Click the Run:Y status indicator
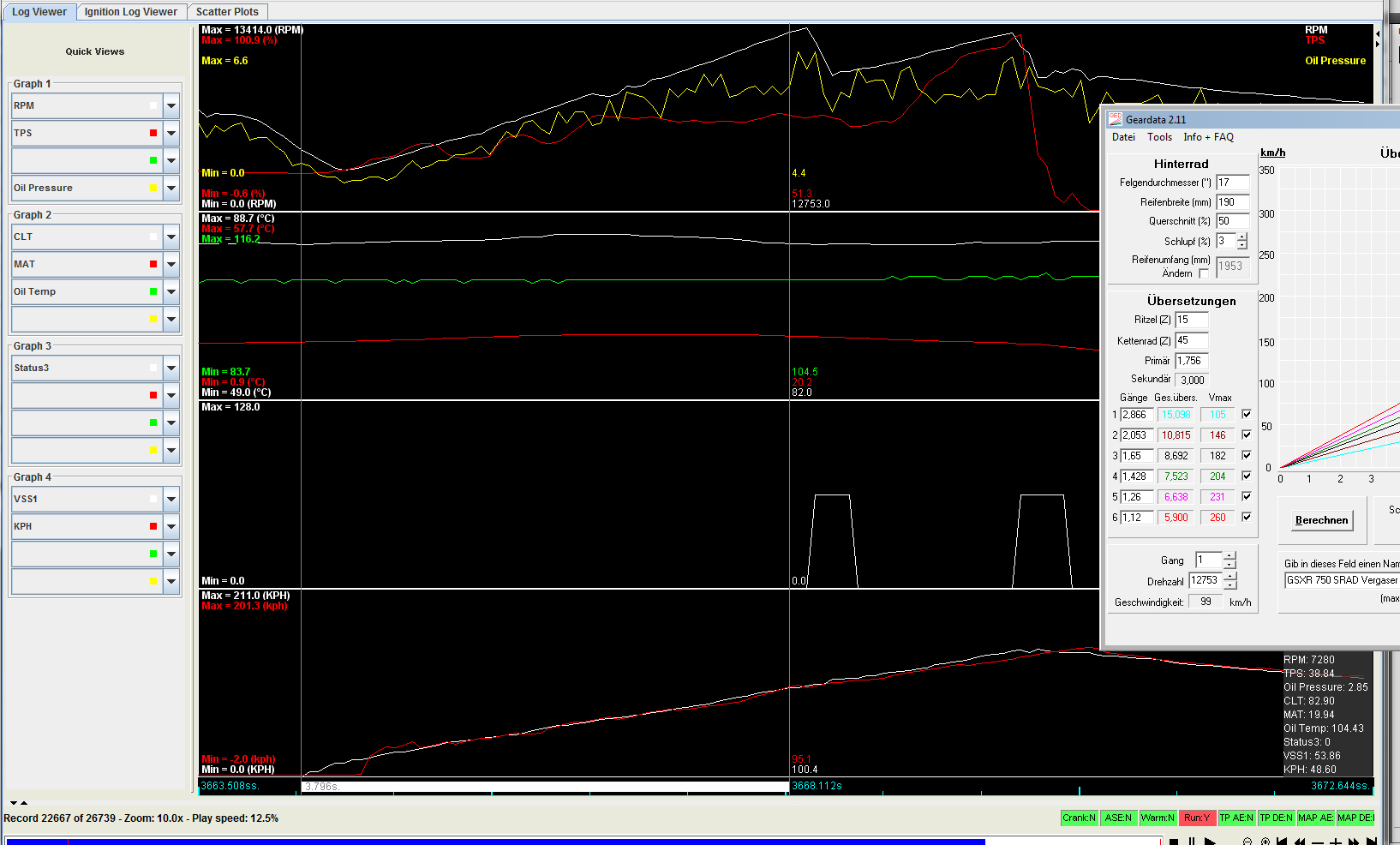 [1196, 818]
